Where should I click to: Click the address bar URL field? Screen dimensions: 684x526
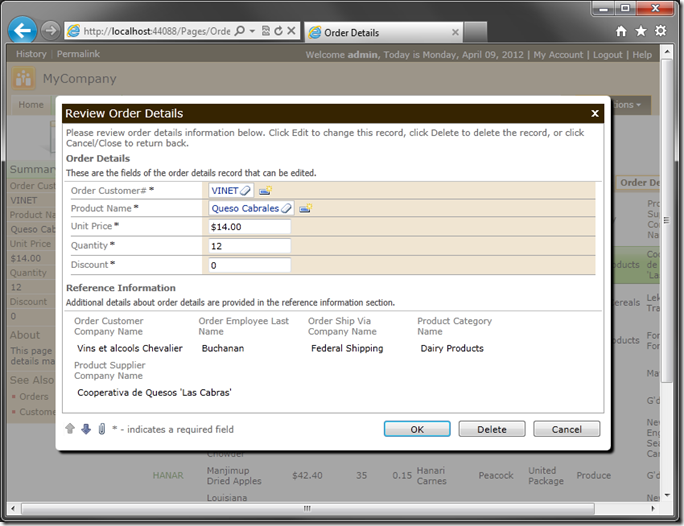coord(157,31)
